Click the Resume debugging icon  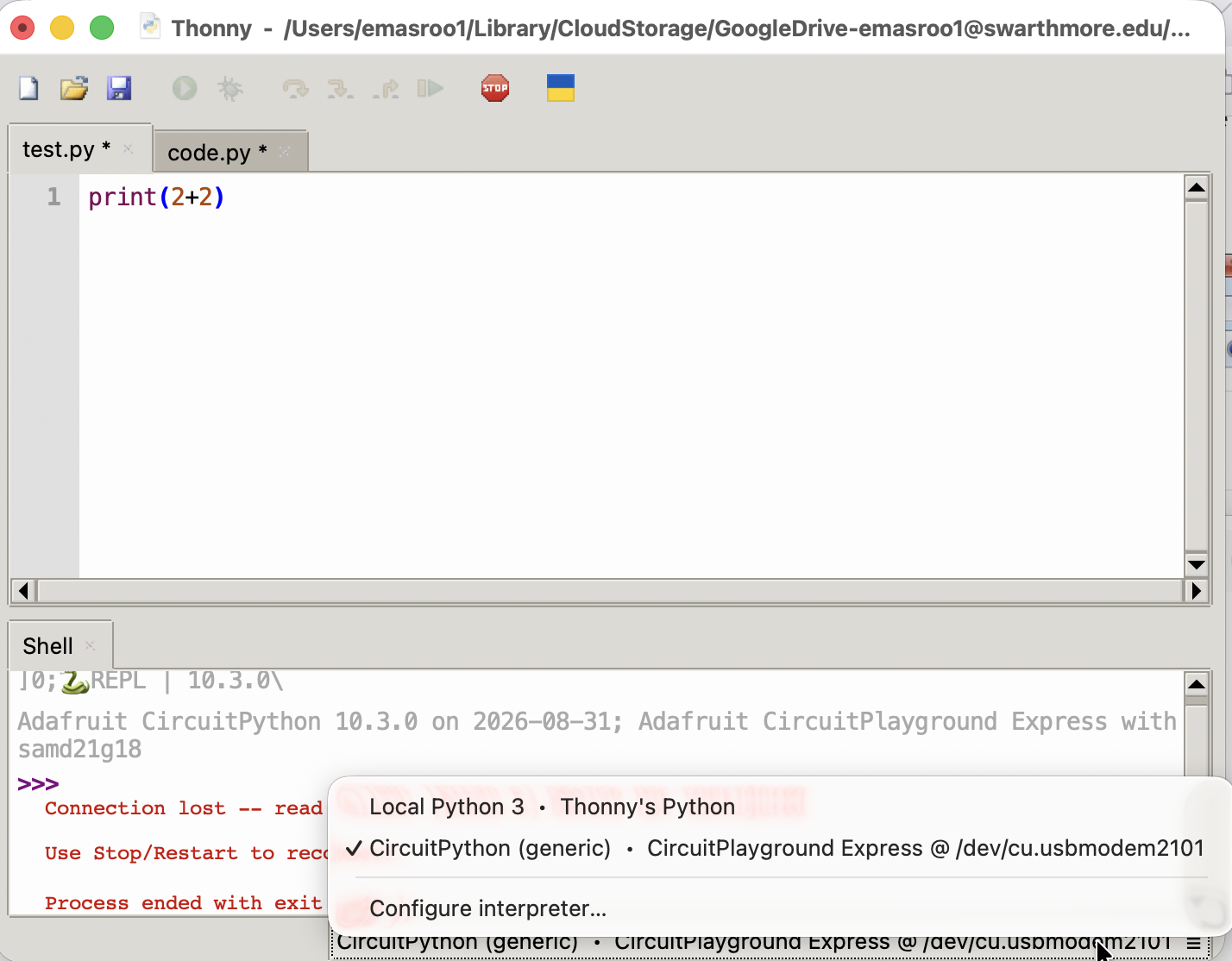[x=431, y=88]
